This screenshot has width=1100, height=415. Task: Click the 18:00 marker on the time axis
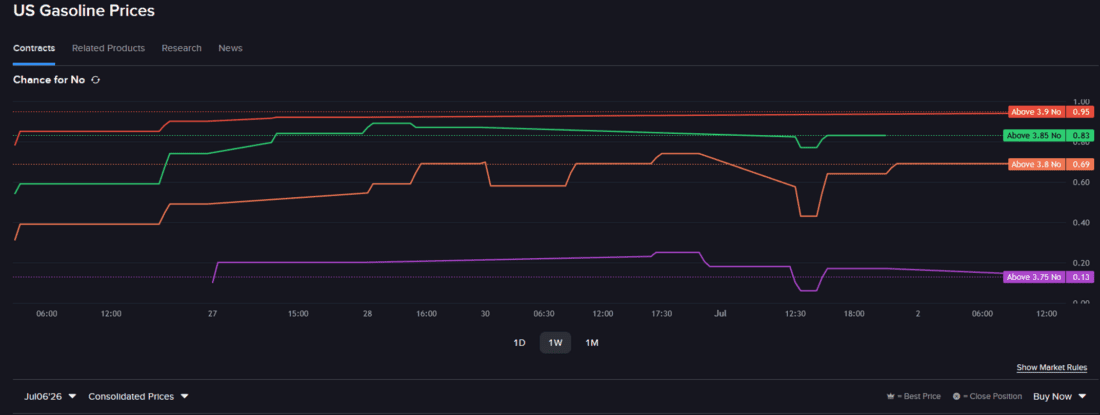pyautogui.click(x=854, y=314)
